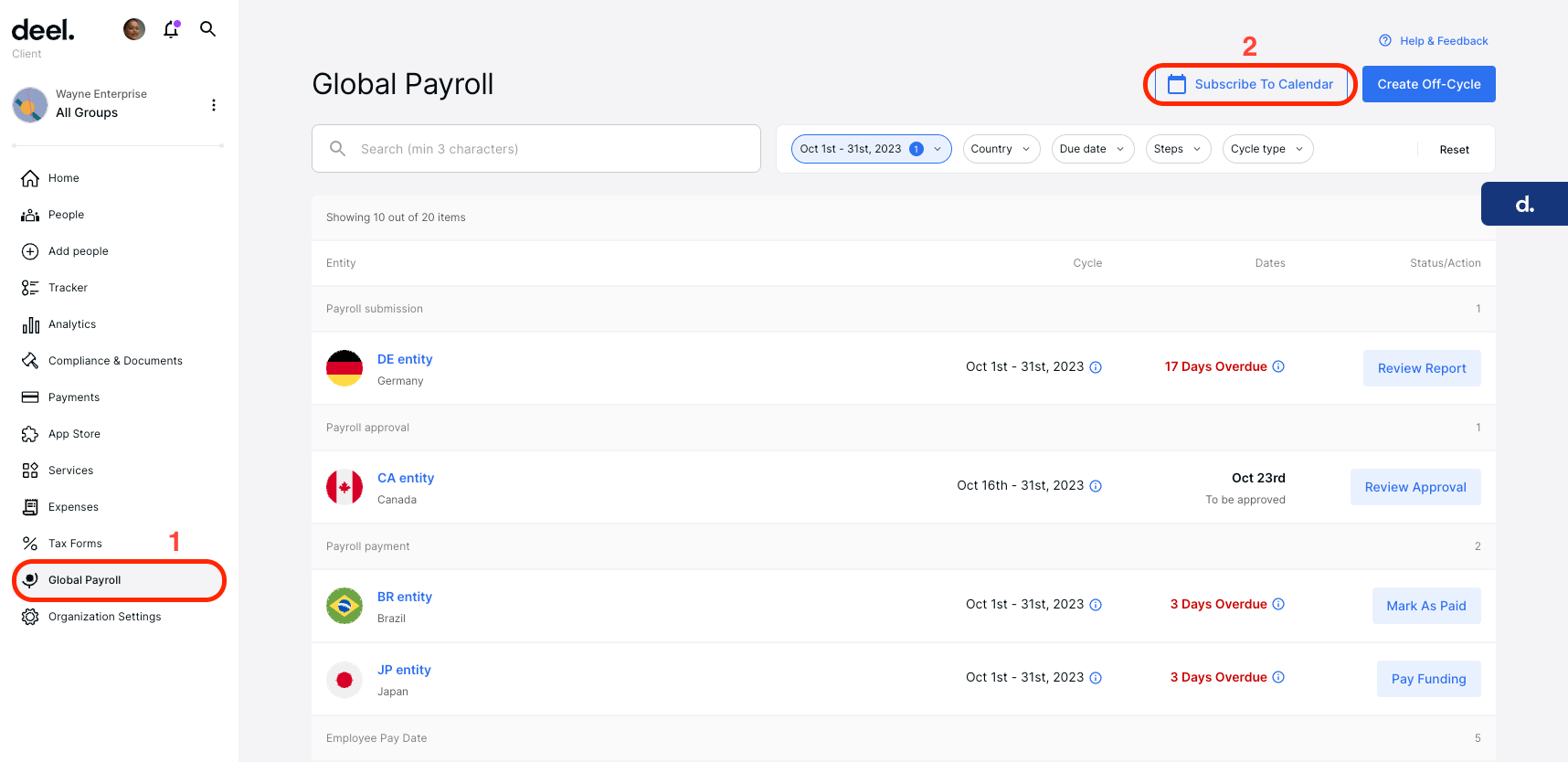The width and height of the screenshot is (1568, 762).
Task: Click Review Approval for CA entity
Action: pyautogui.click(x=1415, y=487)
